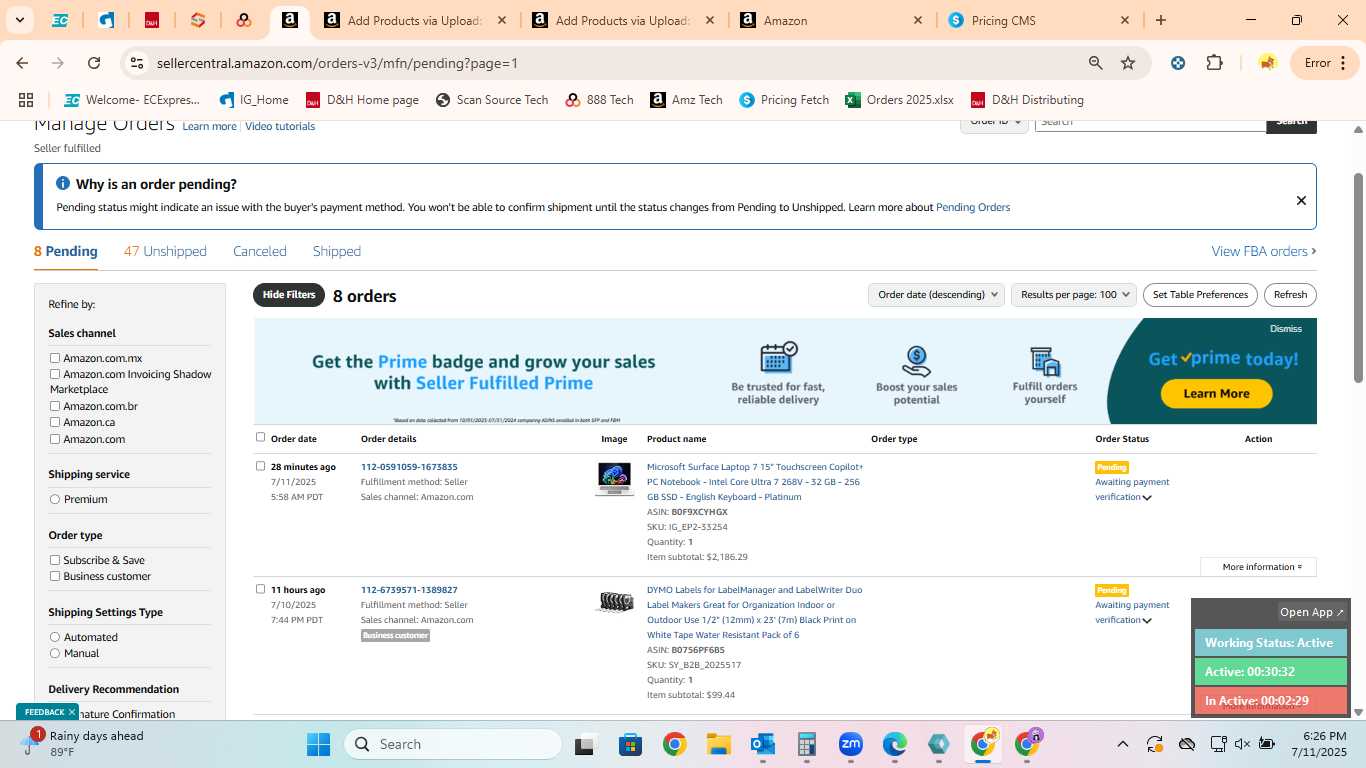Check the Amazon.ca sales channel filter
This screenshot has width=1366, height=768.
[x=55, y=422]
